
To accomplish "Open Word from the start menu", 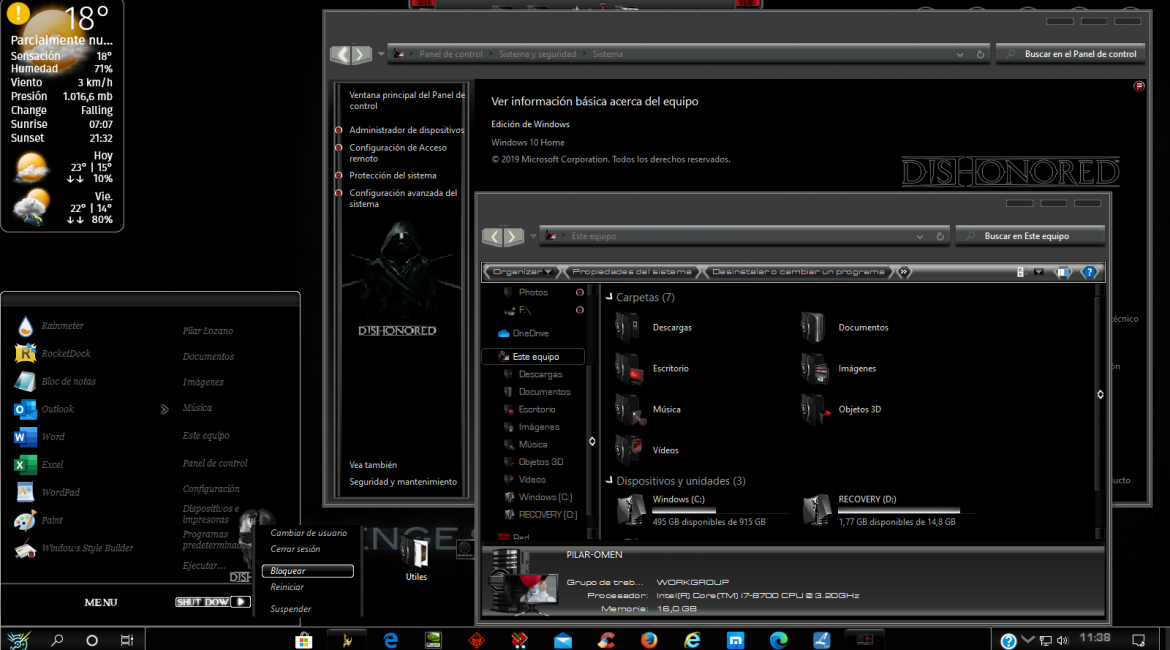I will tap(39, 437).
